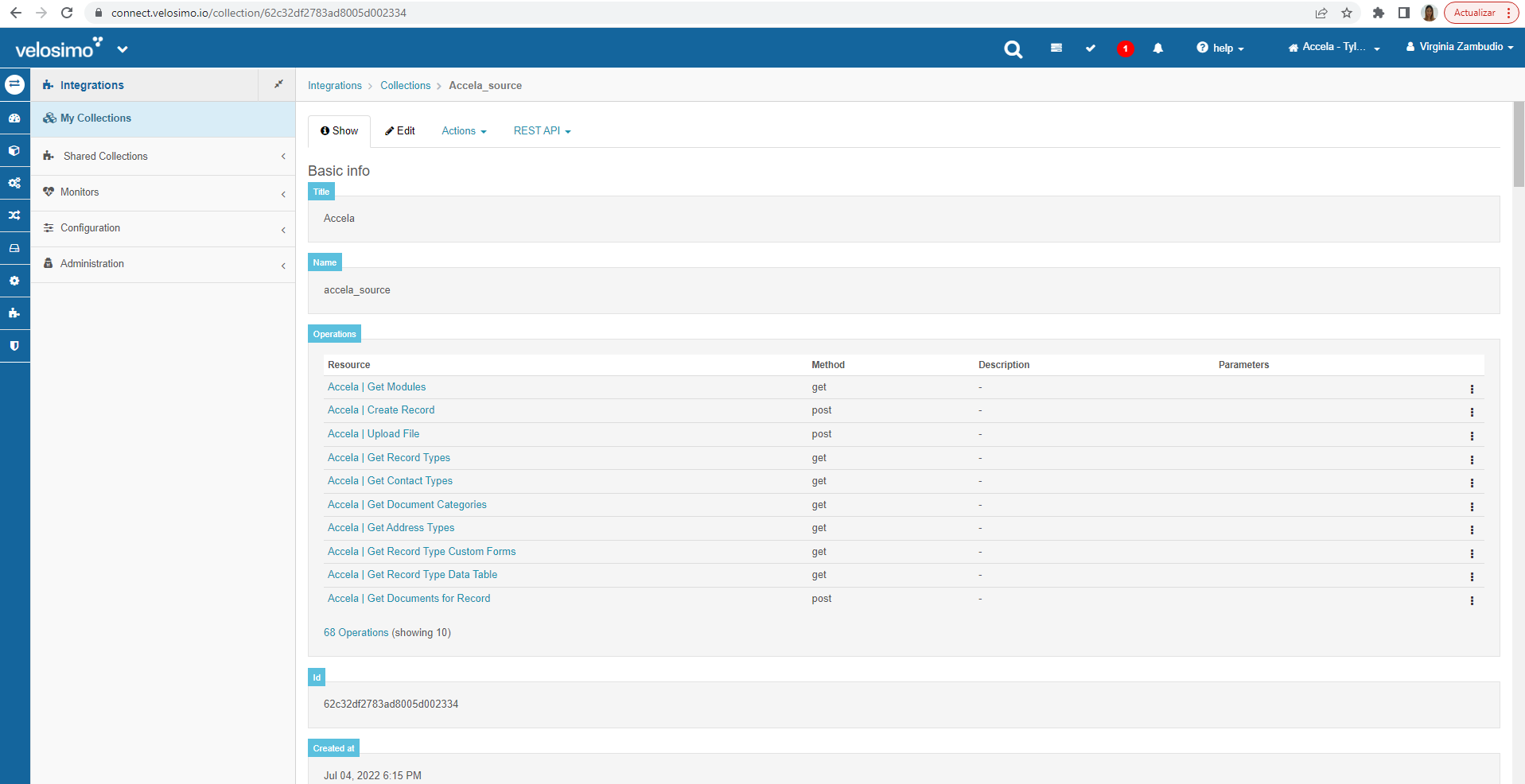Viewport: 1525px width, 784px height.
Task: Go back to the previous page
Action: pos(16,13)
